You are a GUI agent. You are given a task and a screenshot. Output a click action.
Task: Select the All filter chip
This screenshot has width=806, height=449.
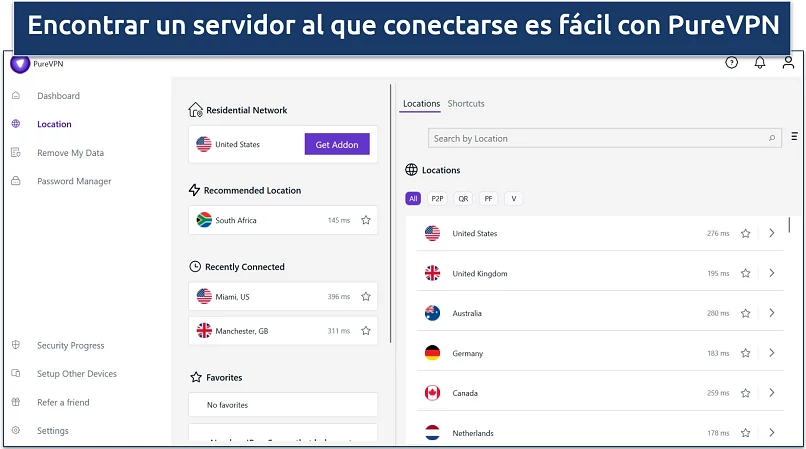click(413, 199)
